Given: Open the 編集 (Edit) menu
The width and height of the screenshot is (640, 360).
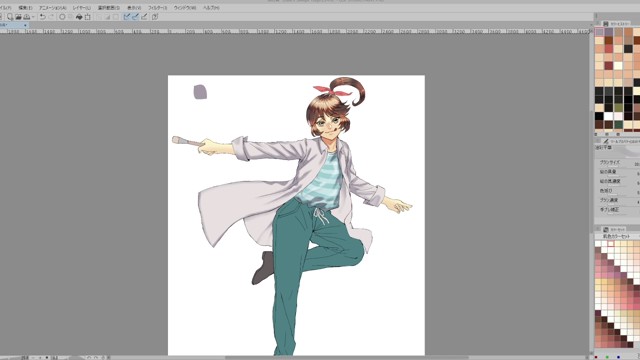Looking at the screenshot, I should (25, 8).
